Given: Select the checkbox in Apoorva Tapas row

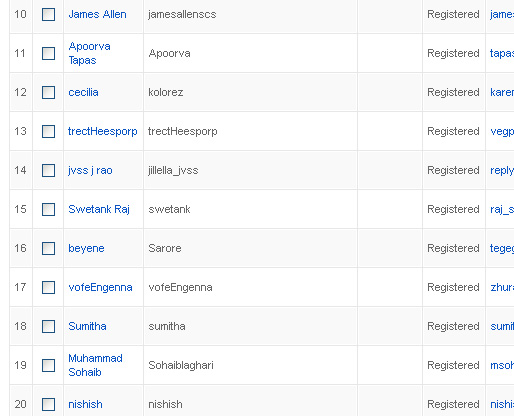Looking at the screenshot, I should (48, 53).
